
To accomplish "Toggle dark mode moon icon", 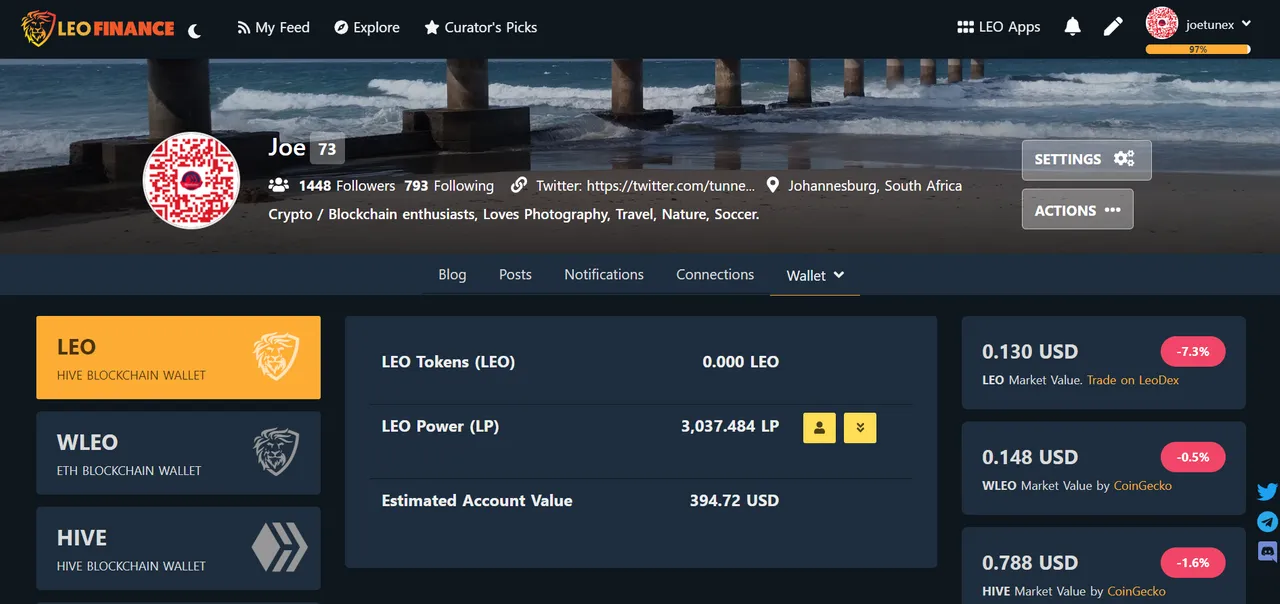I will click(x=195, y=30).
